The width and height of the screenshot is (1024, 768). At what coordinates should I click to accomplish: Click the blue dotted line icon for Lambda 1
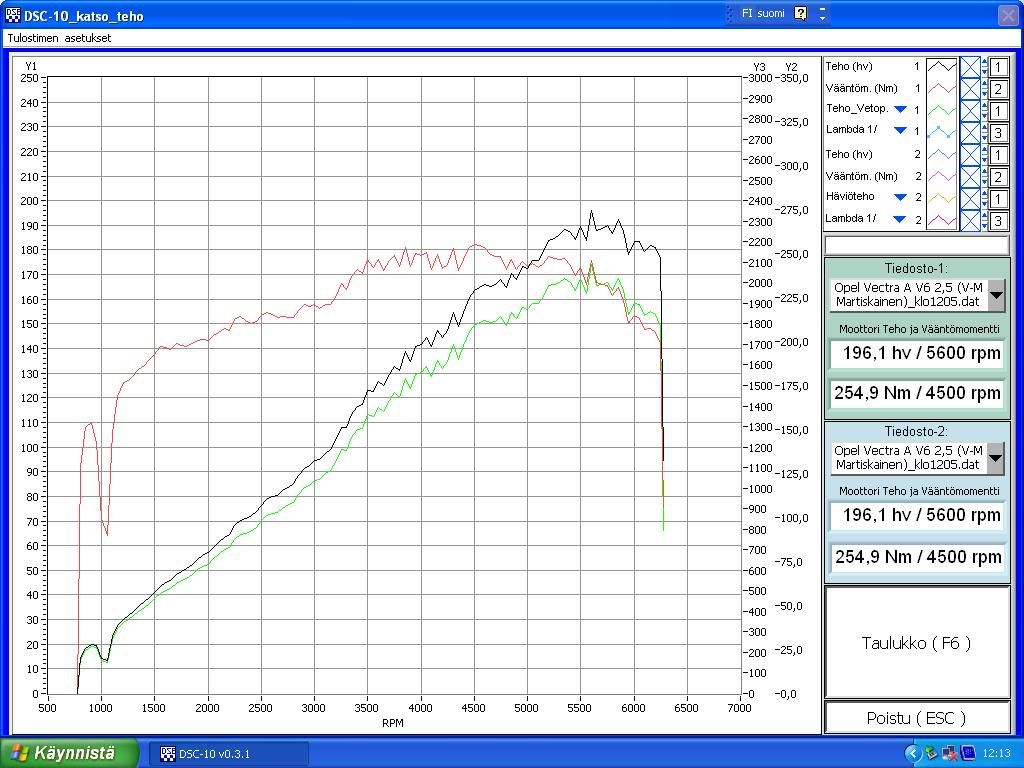(x=941, y=133)
